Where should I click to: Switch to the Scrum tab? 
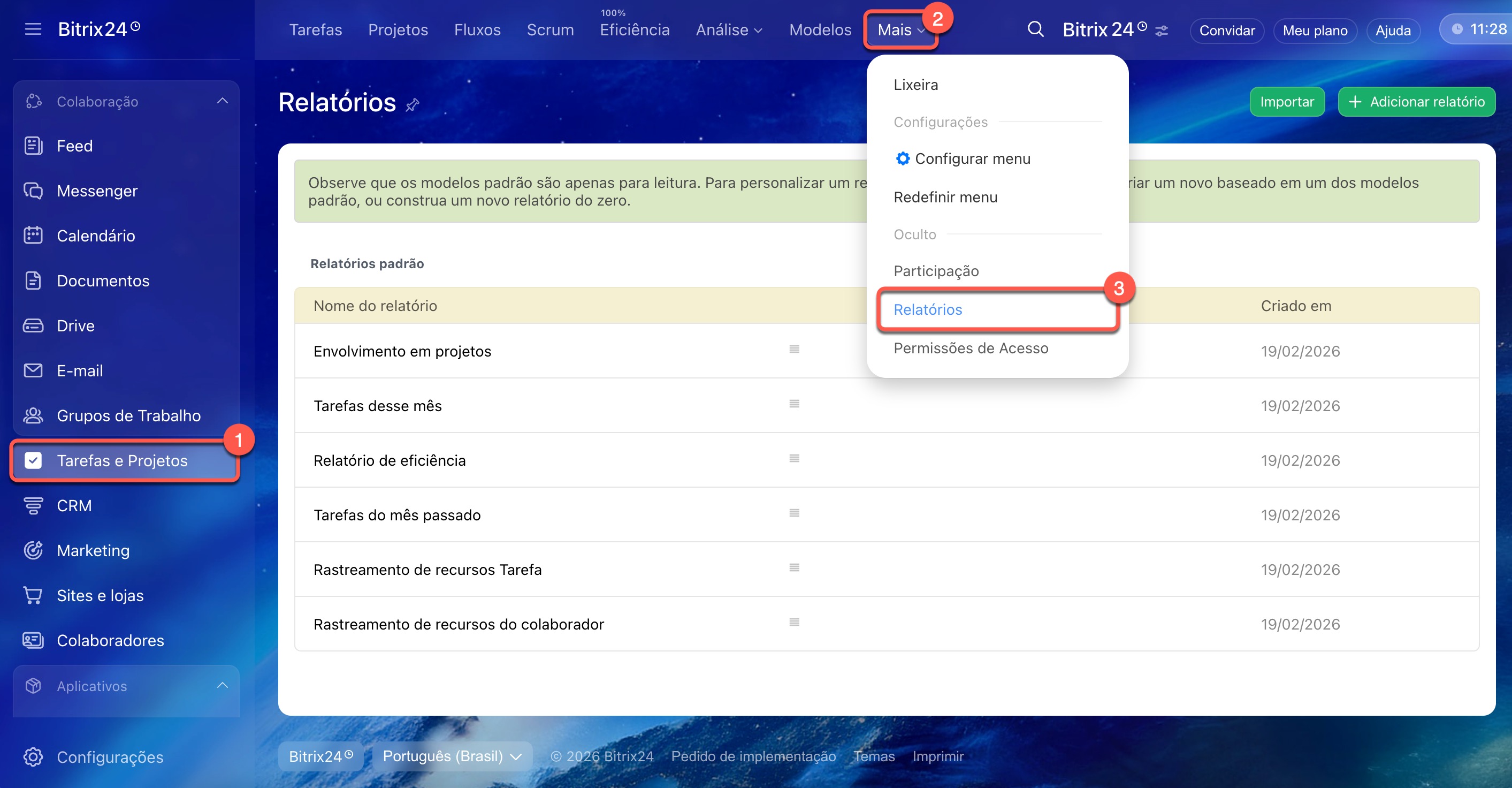tap(549, 30)
